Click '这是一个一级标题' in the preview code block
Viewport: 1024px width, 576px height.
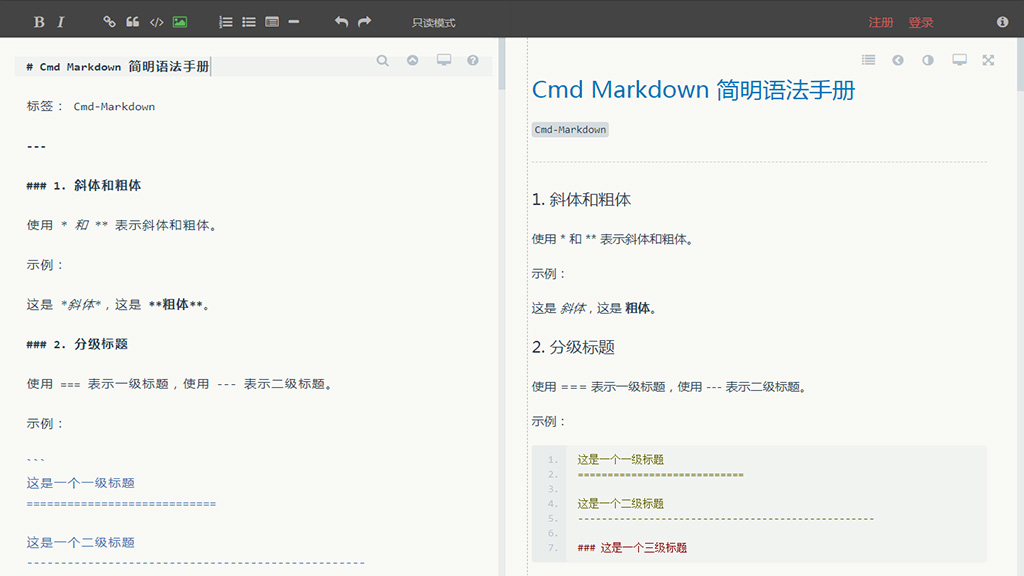620,459
